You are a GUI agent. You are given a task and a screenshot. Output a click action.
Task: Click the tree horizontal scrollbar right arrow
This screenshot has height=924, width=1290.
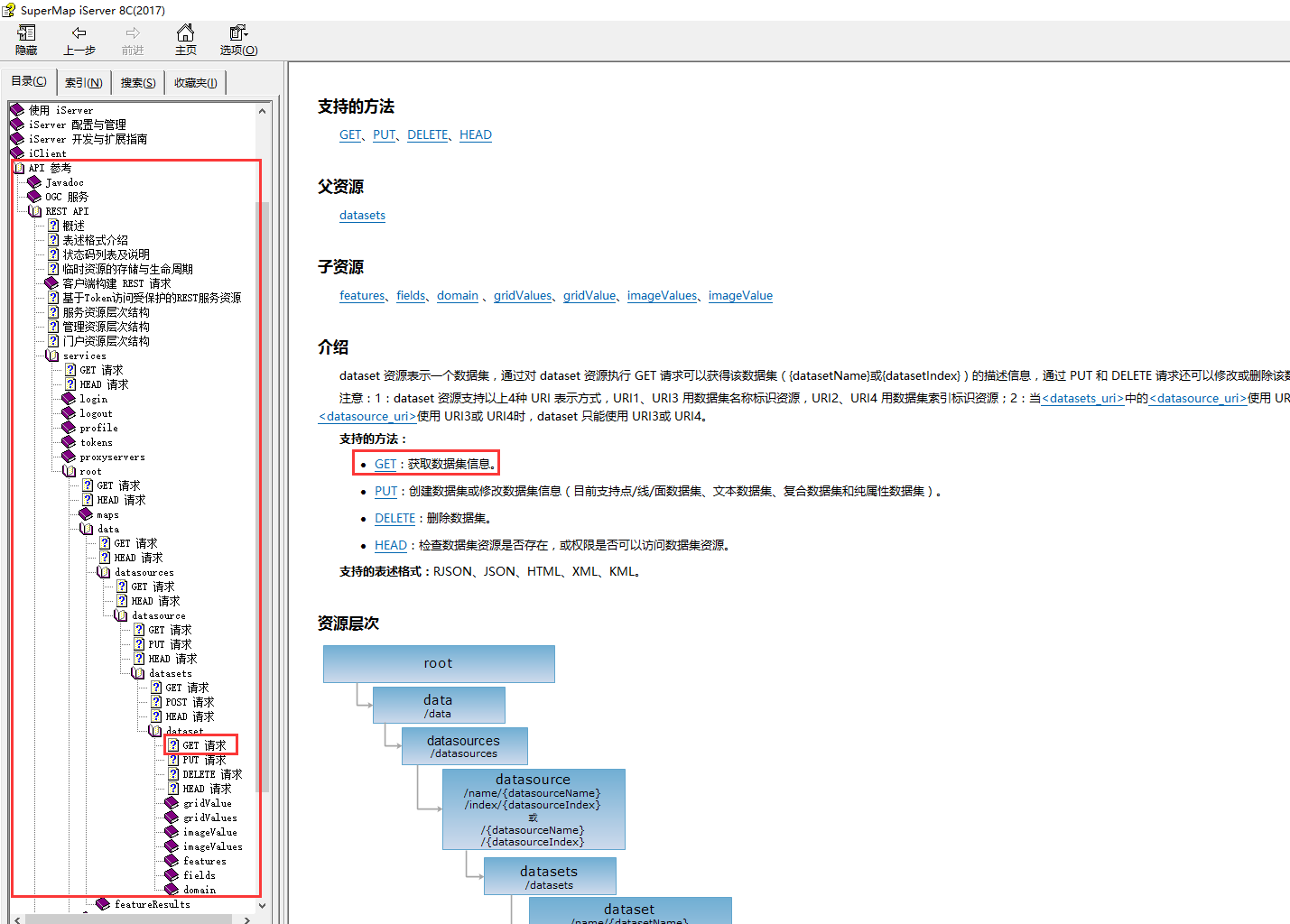[246, 919]
